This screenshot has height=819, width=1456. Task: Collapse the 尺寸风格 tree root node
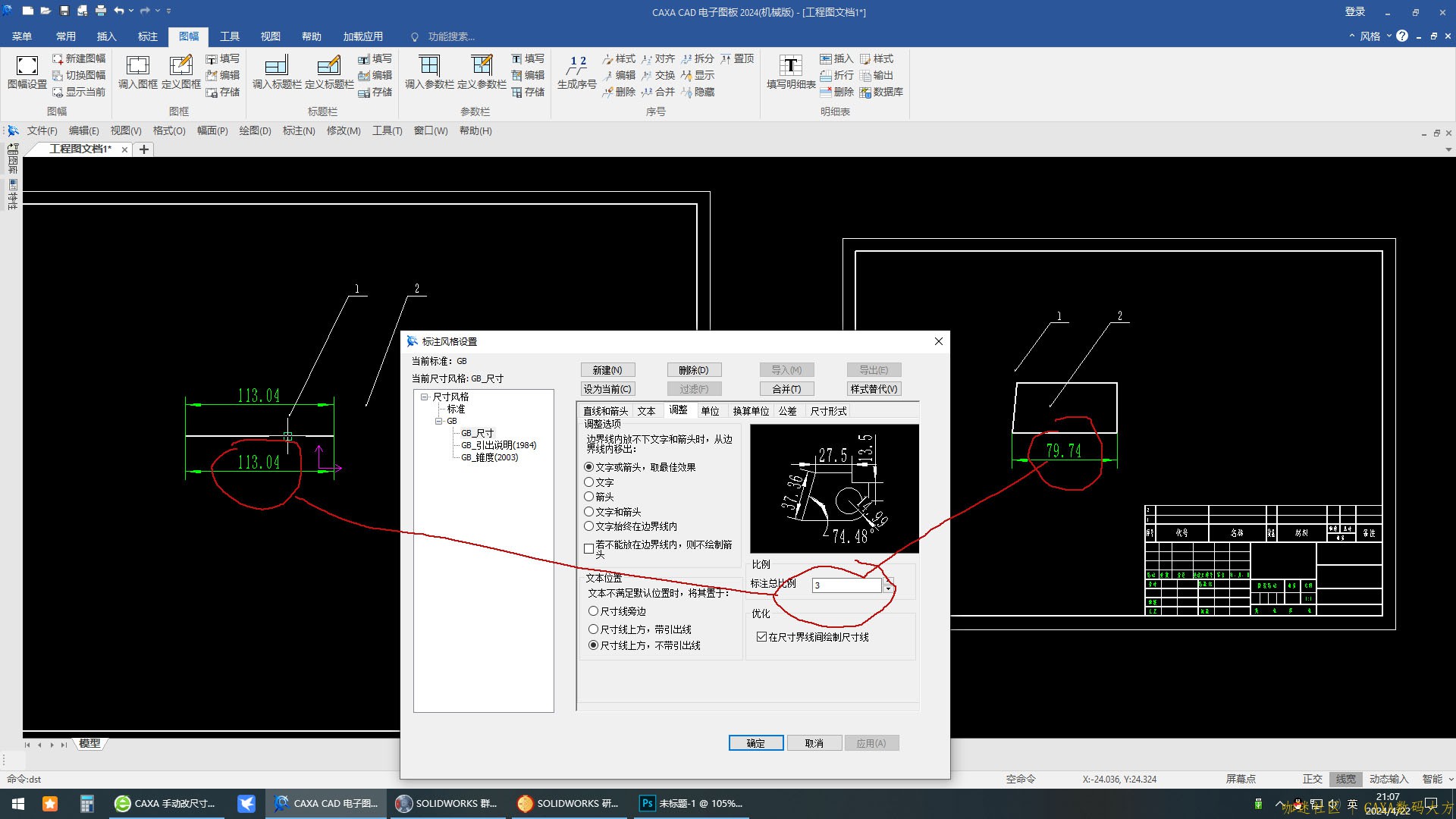425,397
